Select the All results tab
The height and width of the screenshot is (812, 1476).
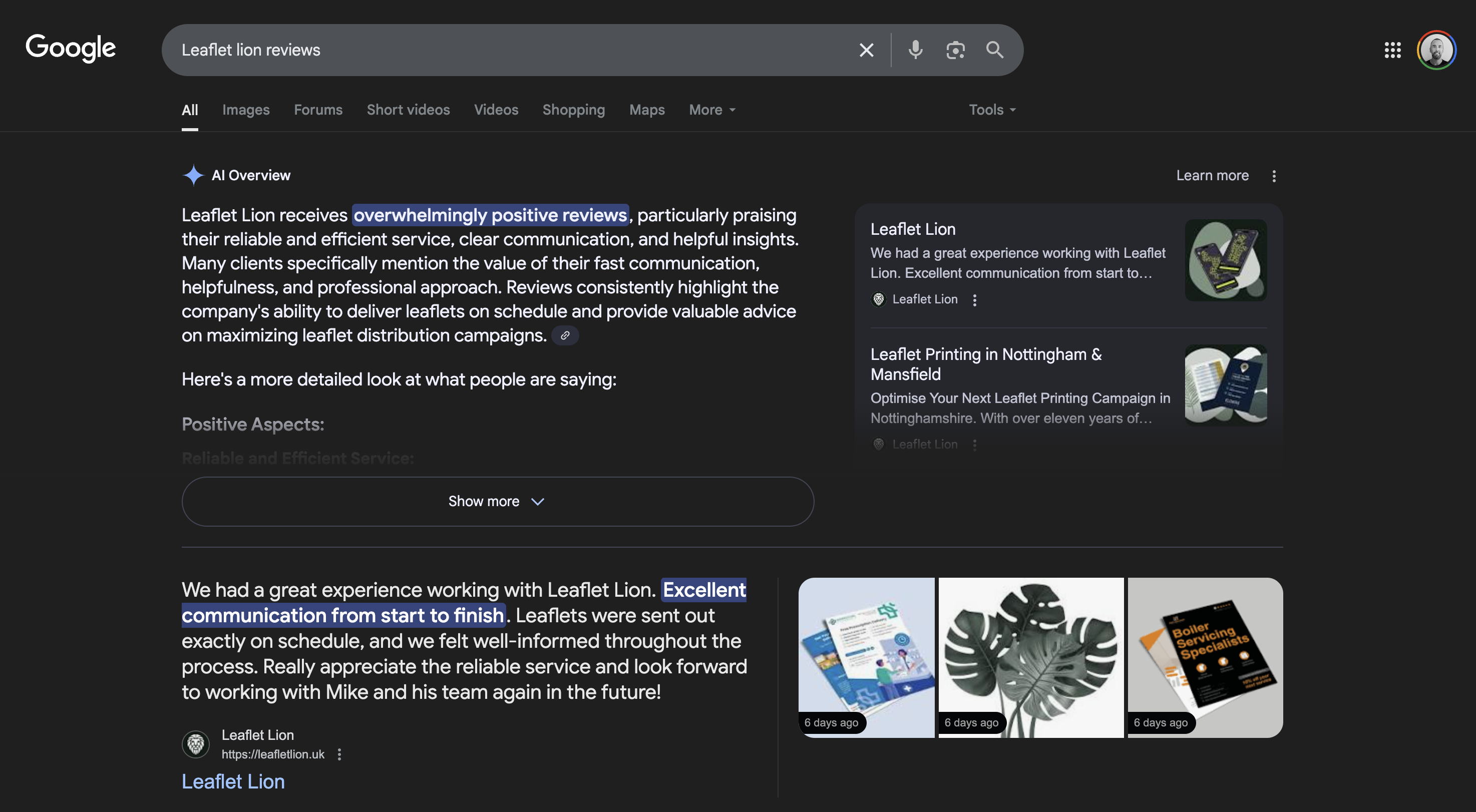coord(190,110)
